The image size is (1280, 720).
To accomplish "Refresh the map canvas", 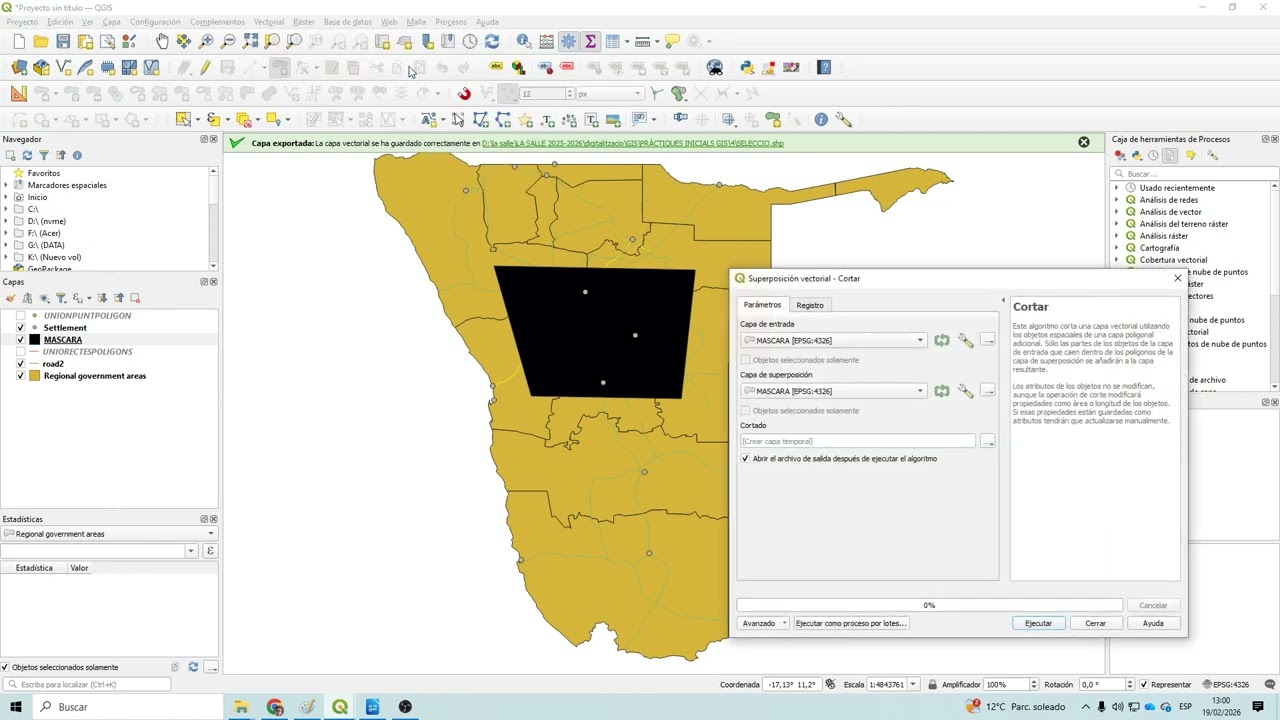I will click(x=492, y=41).
